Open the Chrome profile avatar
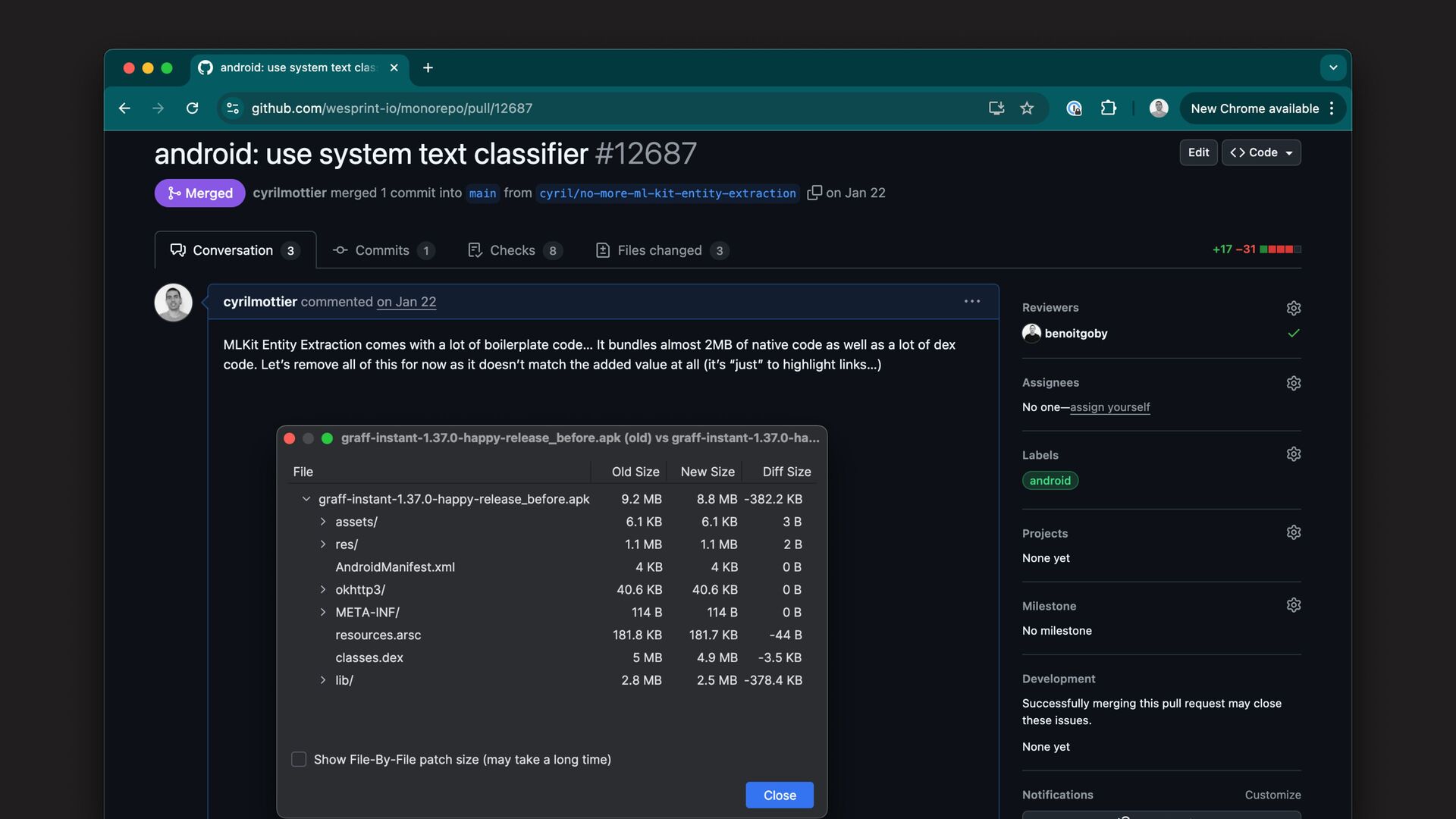Screen dimensions: 1456x819 click(1159, 108)
